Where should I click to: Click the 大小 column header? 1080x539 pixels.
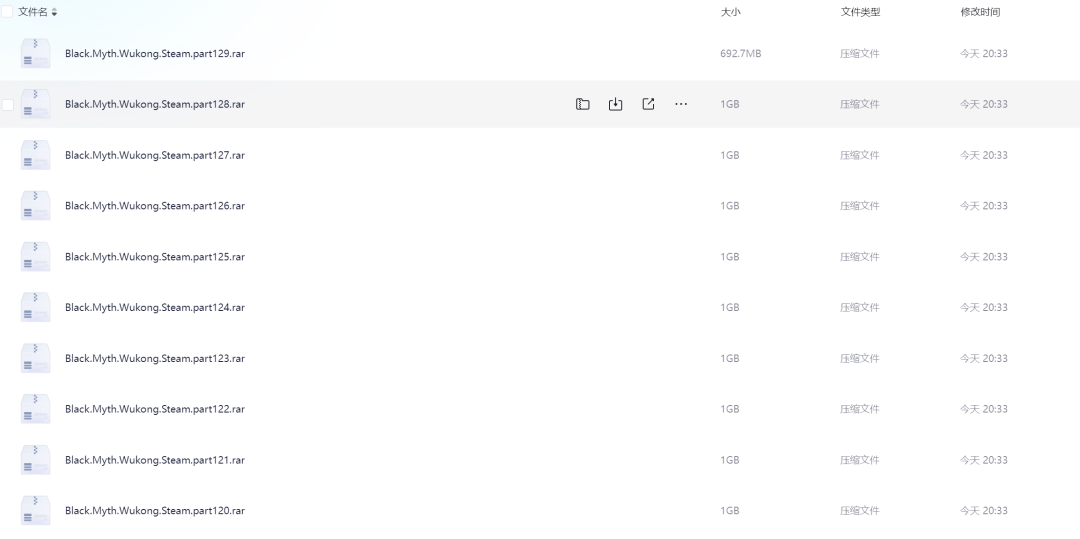730,12
